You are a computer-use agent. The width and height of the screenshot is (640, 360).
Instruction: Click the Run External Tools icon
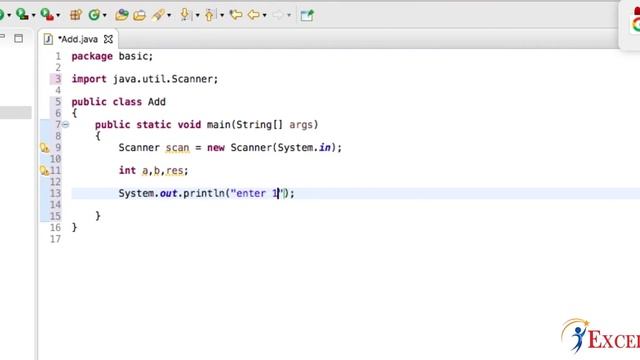click(x=47, y=15)
